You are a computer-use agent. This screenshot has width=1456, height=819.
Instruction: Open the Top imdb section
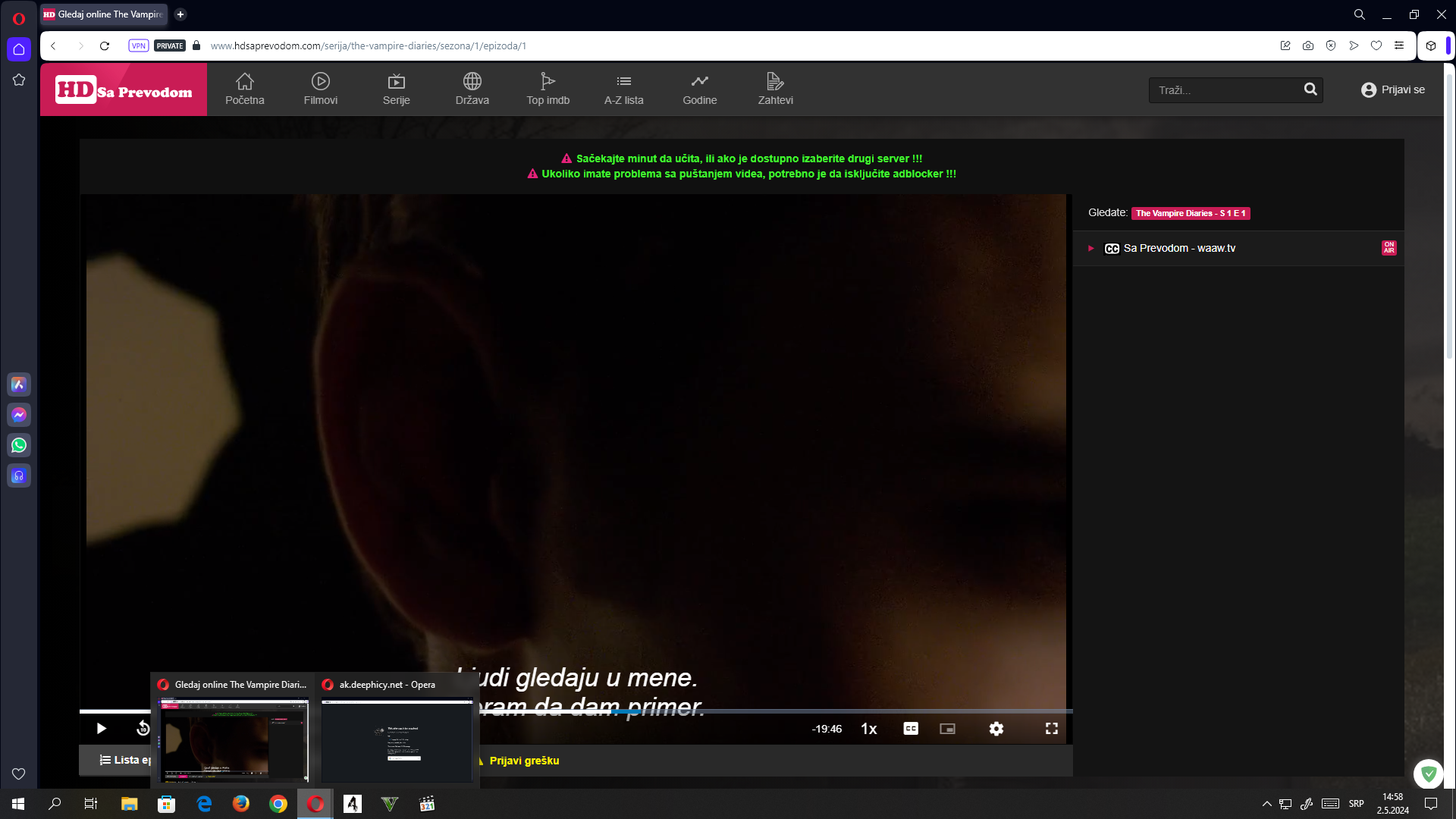548,89
